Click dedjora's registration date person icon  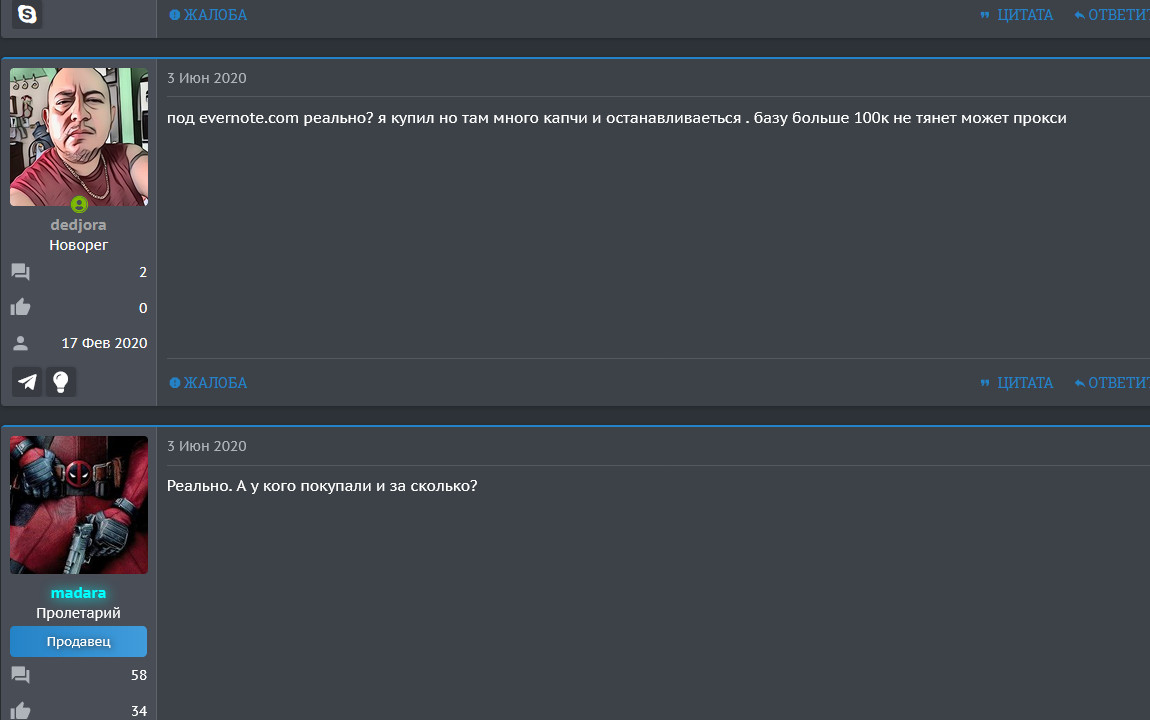(21, 343)
